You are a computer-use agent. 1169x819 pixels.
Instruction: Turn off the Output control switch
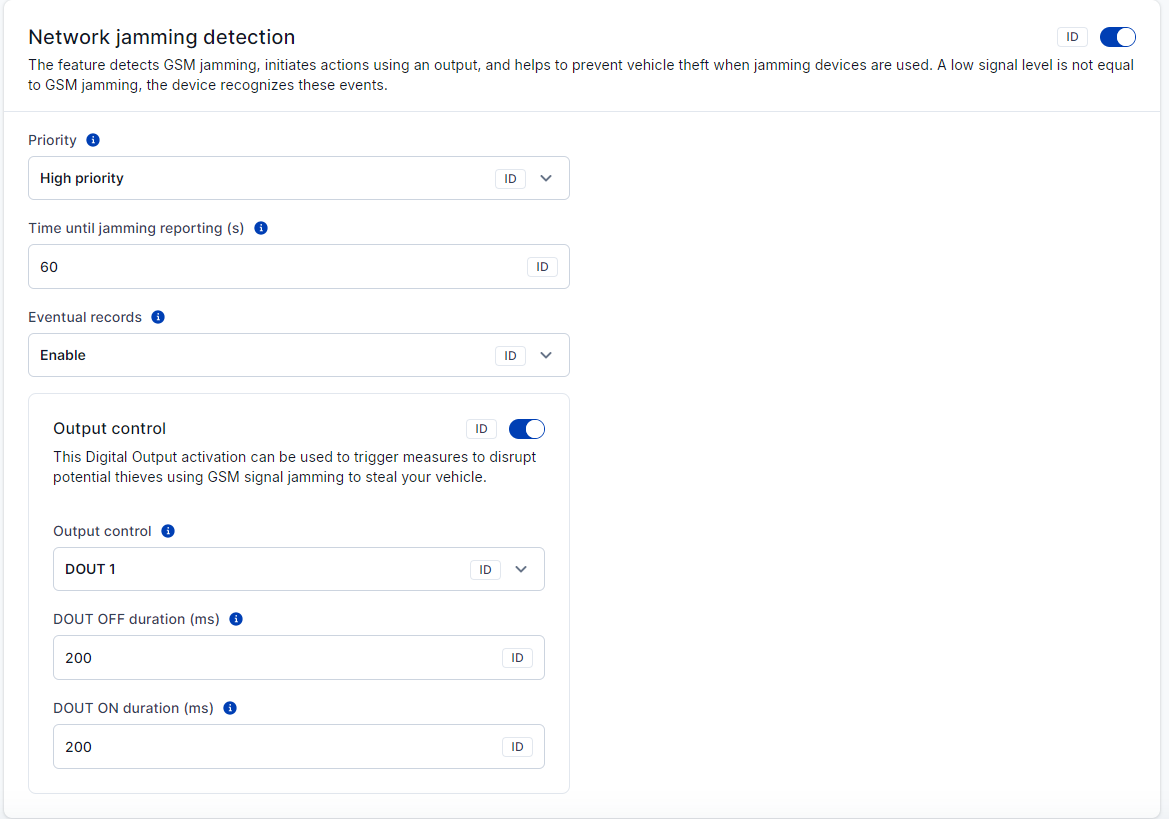(527, 429)
